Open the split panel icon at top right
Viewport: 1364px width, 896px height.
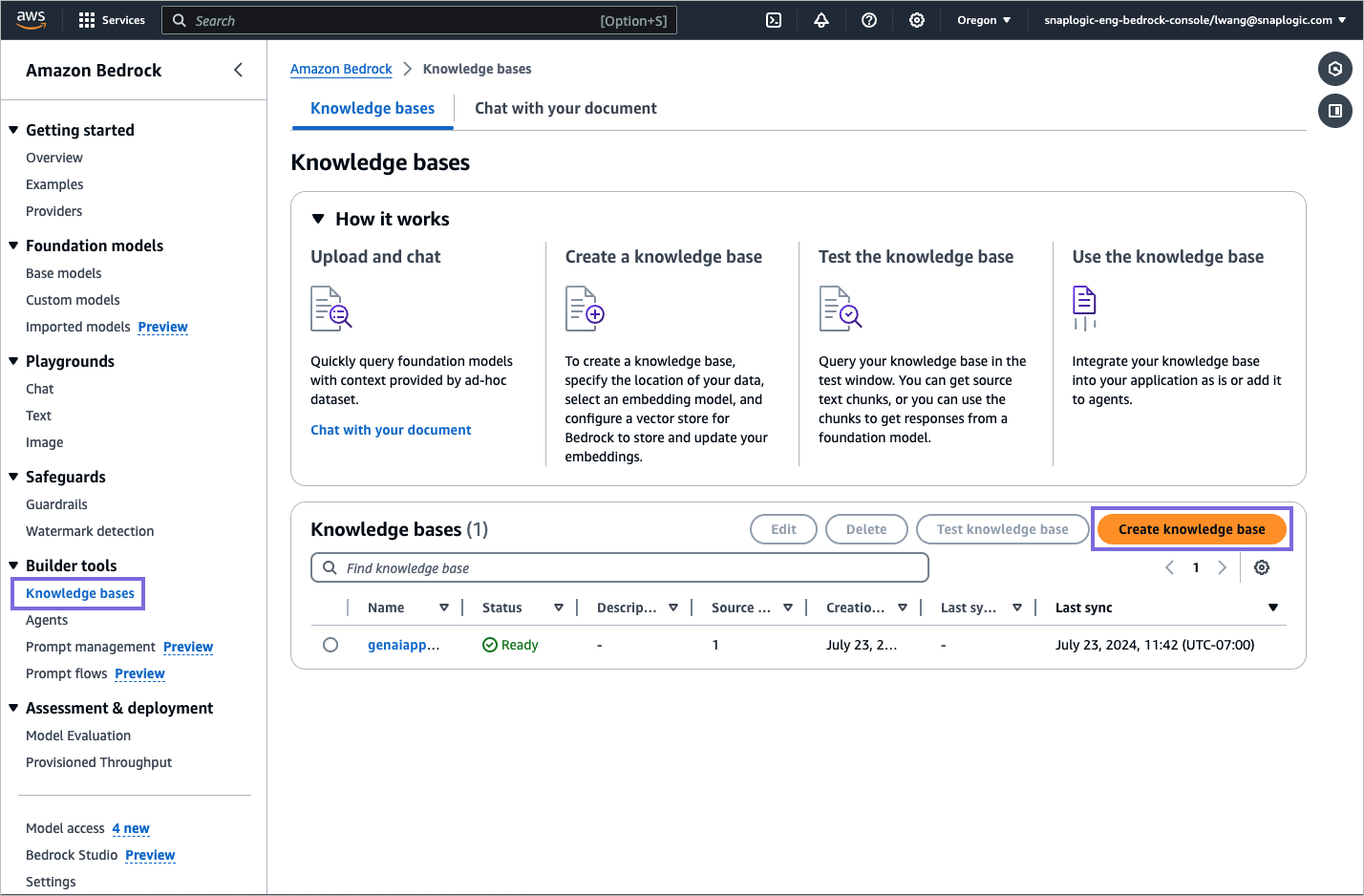[1334, 111]
